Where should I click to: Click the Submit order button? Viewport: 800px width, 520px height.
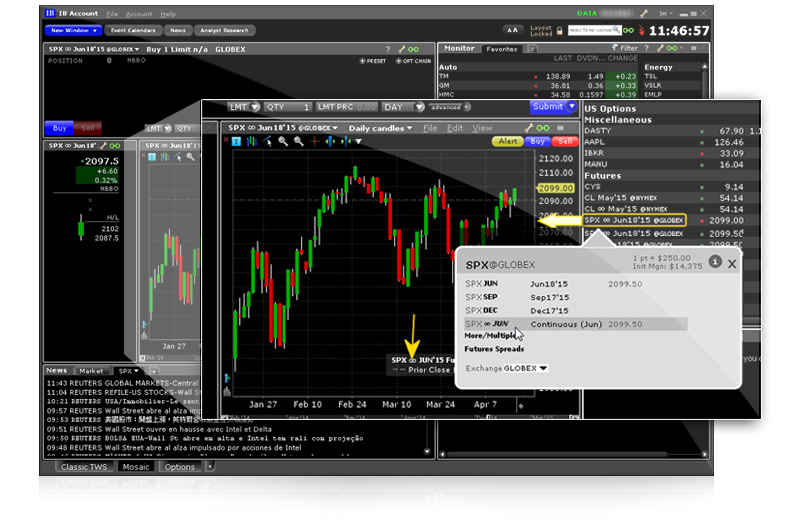tap(548, 107)
